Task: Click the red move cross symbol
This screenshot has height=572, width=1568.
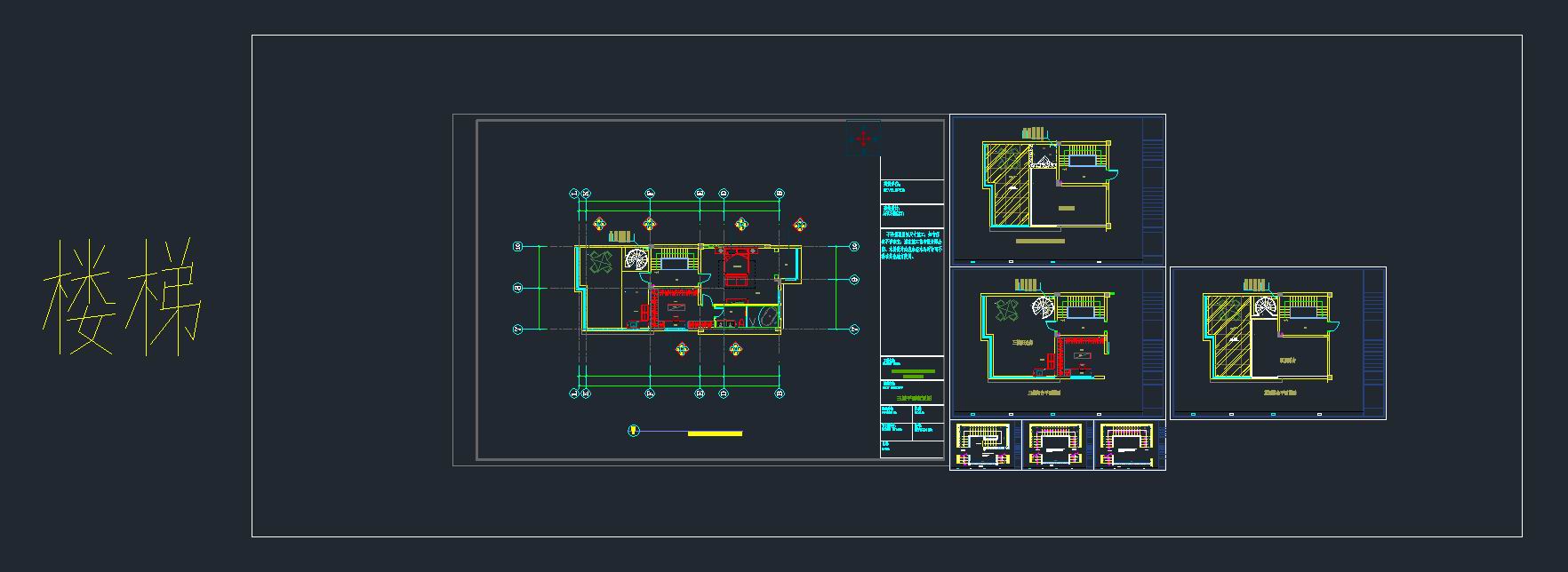Action: click(x=863, y=139)
